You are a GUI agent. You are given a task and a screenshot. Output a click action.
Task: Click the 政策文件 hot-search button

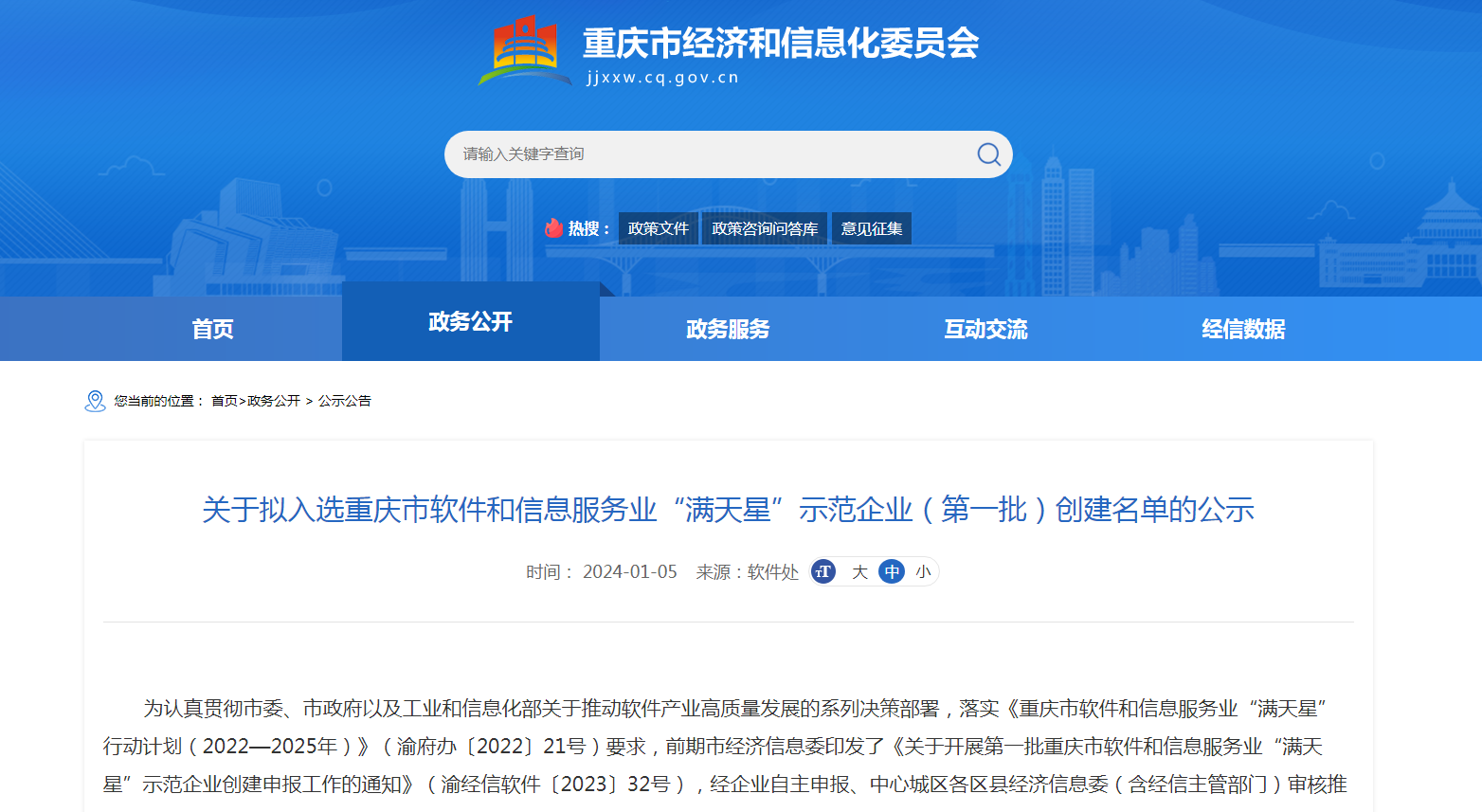tap(658, 227)
